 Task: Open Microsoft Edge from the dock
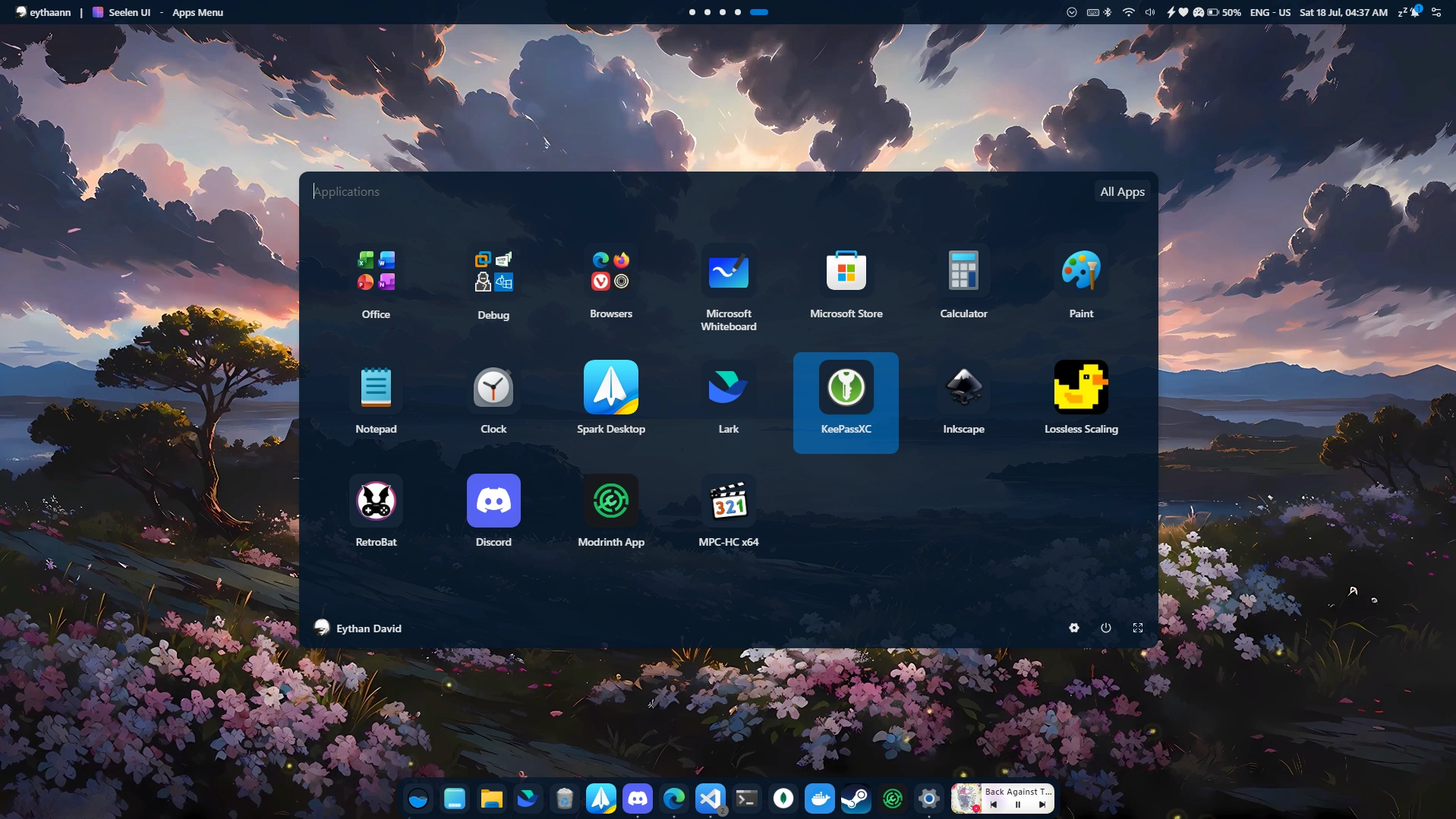click(674, 799)
